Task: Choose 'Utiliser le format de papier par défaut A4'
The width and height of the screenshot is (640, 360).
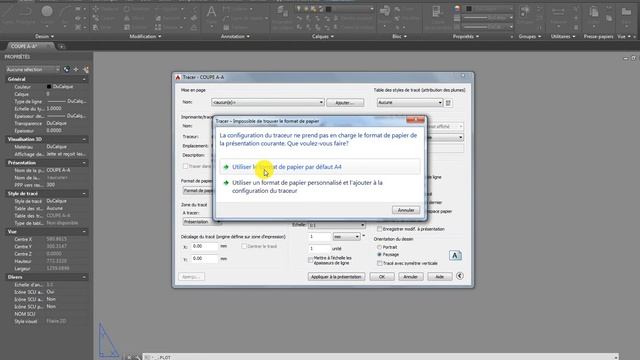Action: click(320, 167)
